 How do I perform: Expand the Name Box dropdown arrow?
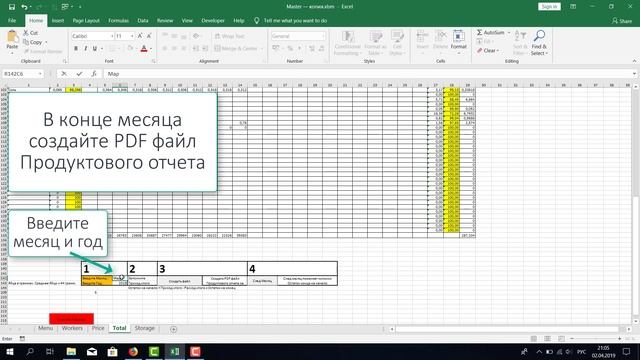40,74
